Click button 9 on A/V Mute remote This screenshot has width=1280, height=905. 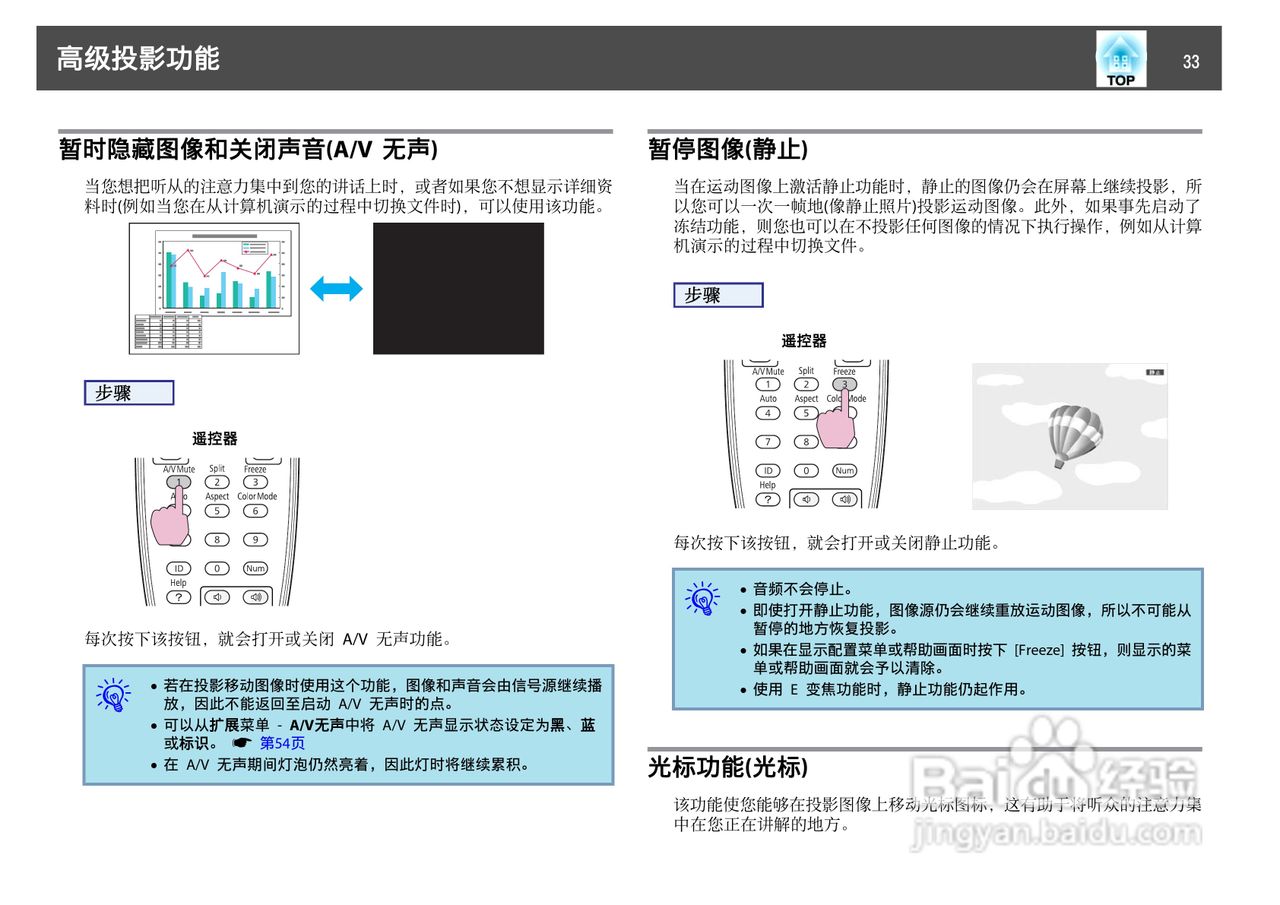[x=255, y=540]
